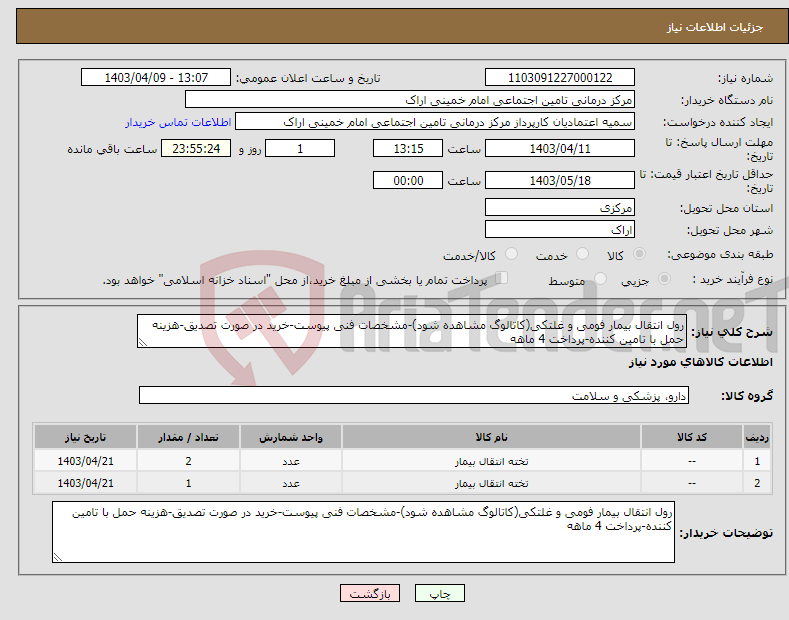Click the واحد شمارش column header
This screenshot has height=620, width=789.
[291, 437]
